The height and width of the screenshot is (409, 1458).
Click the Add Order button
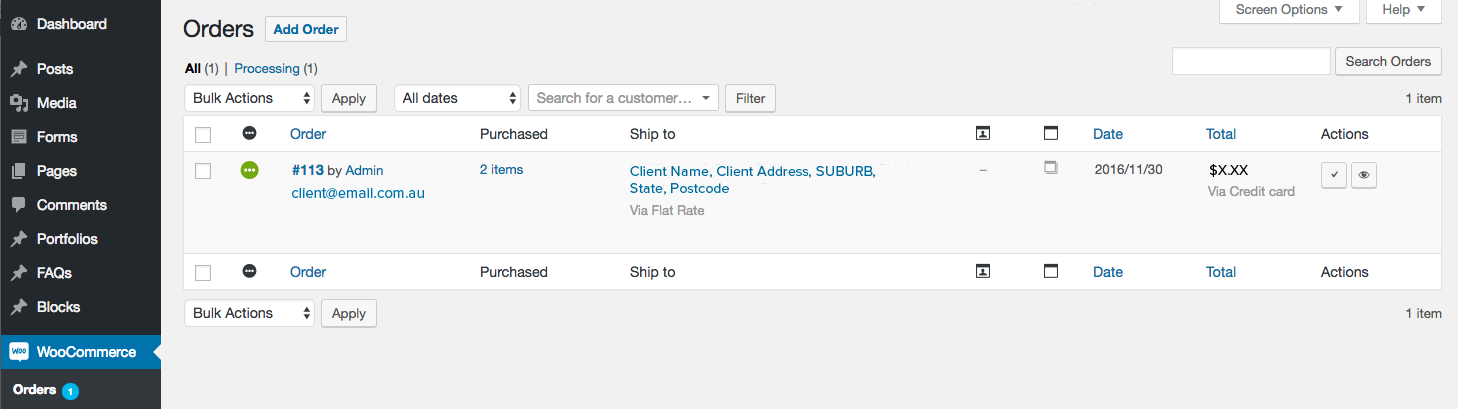pos(306,29)
